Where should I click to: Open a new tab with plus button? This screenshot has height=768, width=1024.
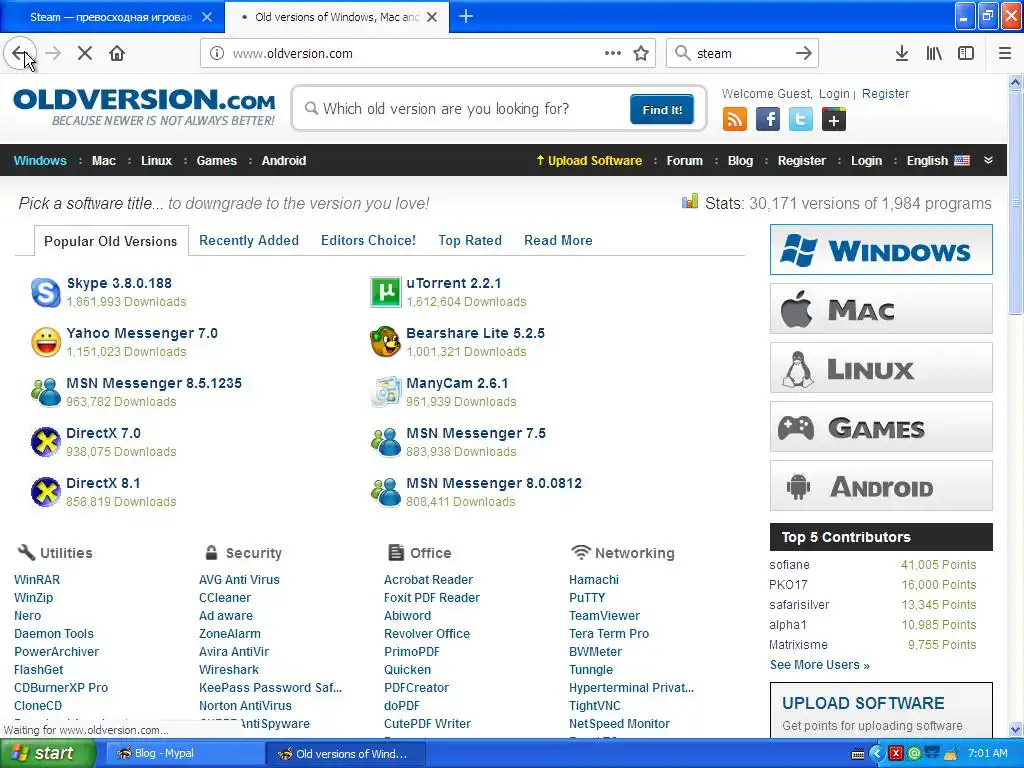coord(466,16)
